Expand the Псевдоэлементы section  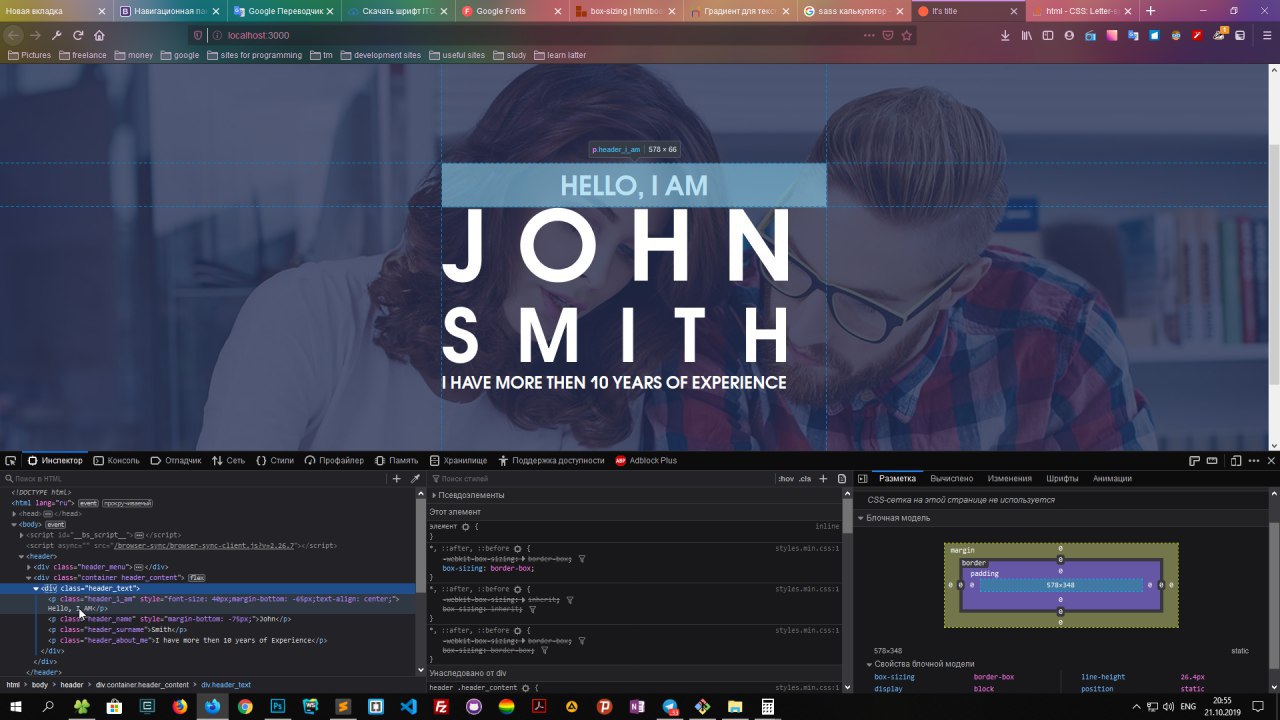pyautogui.click(x=434, y=495)
